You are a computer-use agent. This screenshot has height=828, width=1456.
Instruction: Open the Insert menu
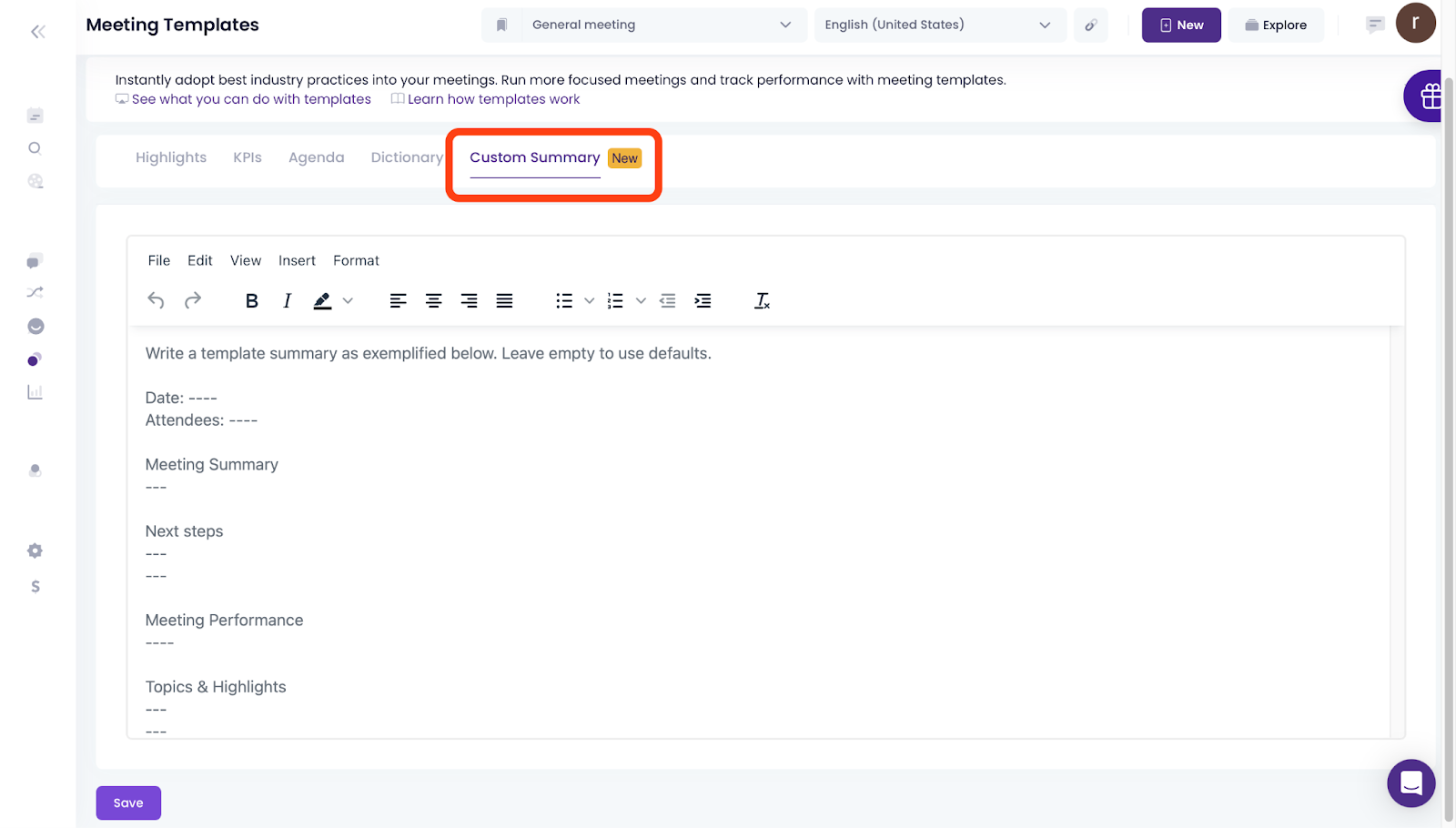[297, 260]
